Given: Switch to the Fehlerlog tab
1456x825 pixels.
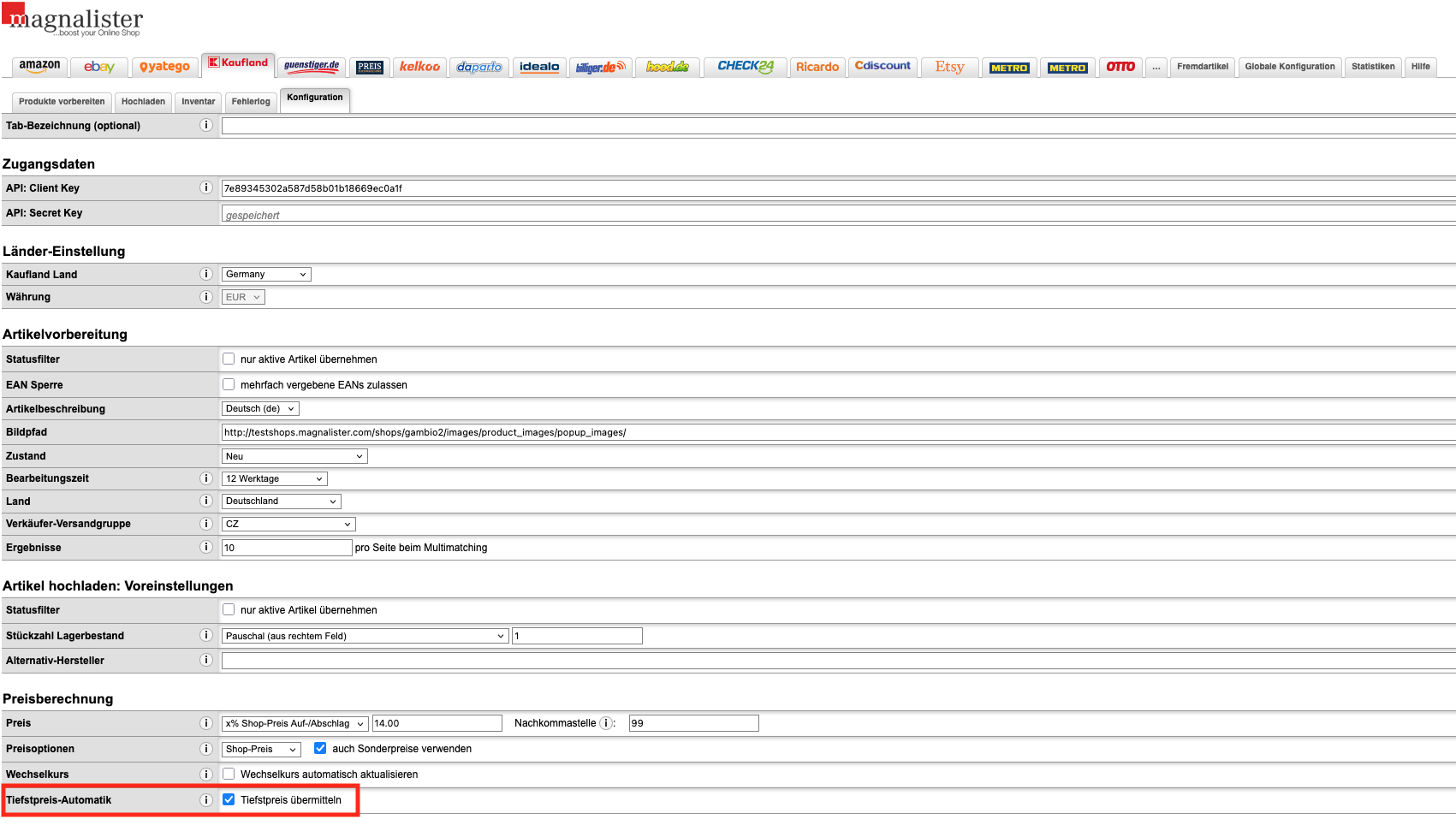Looking at the screenshot, I should click(251, 102).
